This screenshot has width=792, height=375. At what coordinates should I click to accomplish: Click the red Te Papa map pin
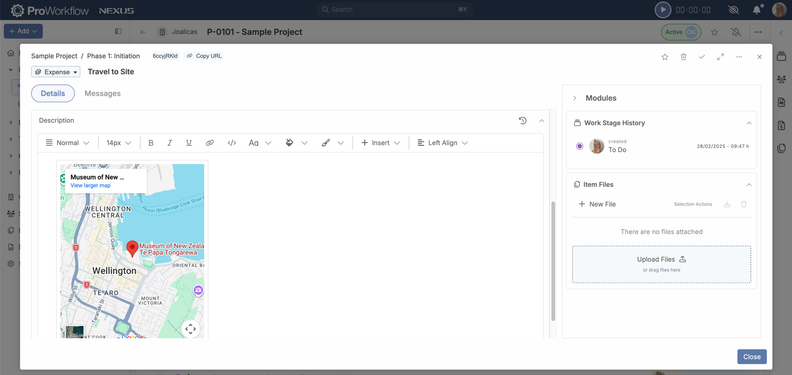pos(132,248)
